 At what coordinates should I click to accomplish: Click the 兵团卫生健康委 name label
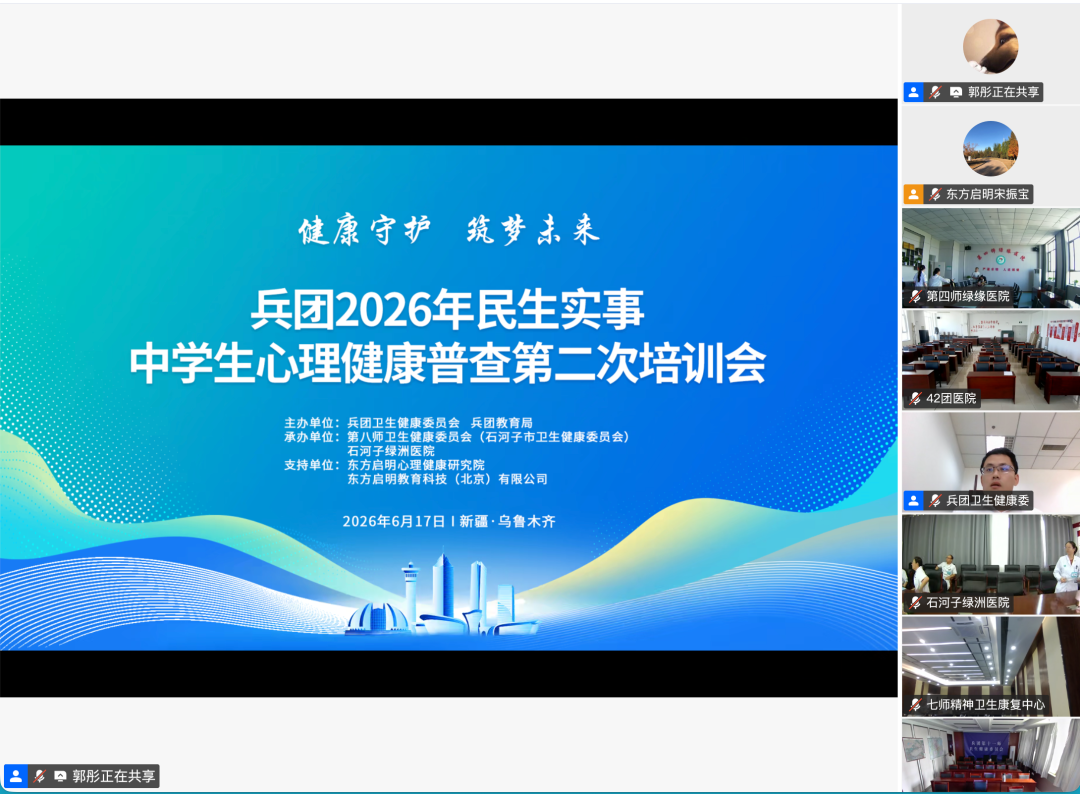[x=988, y=501]
